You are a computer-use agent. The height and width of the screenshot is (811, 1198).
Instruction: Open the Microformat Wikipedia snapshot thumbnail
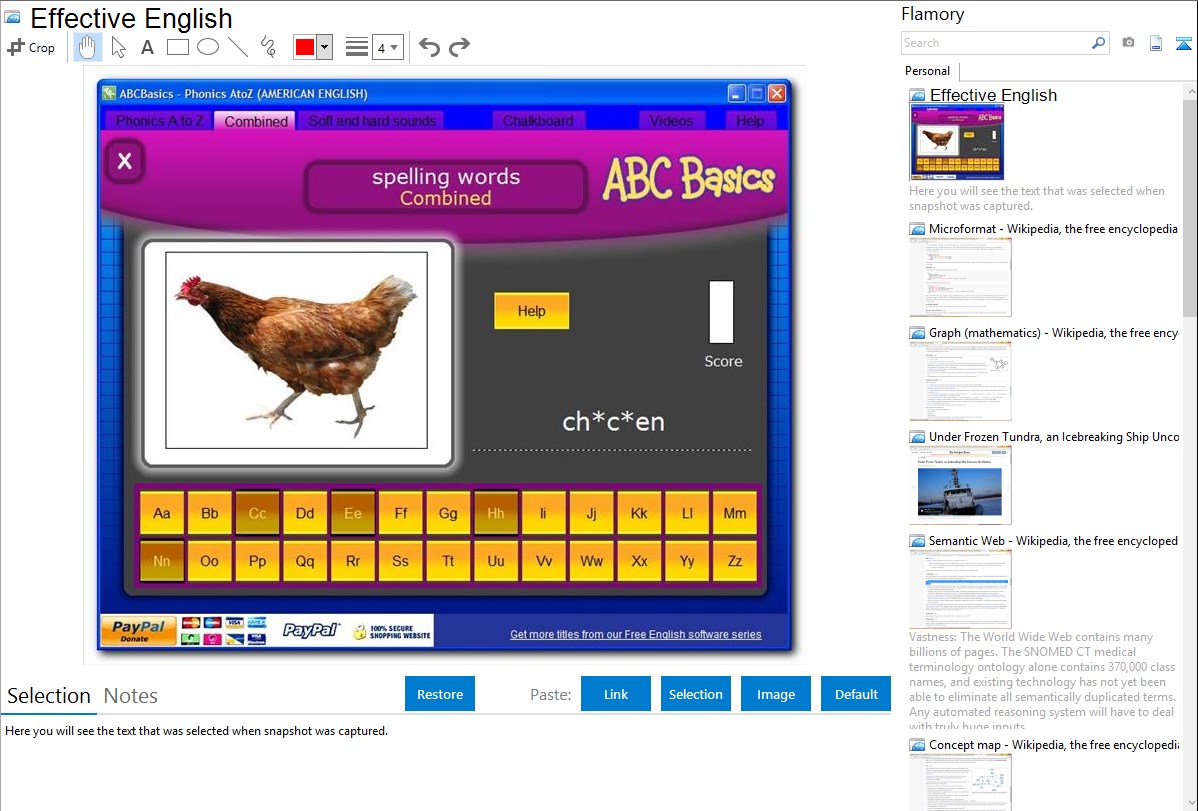click(960, 277)
